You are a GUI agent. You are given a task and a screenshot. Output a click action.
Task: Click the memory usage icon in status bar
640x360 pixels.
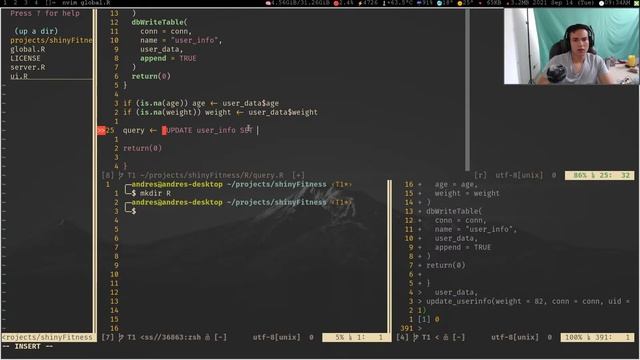268,3
